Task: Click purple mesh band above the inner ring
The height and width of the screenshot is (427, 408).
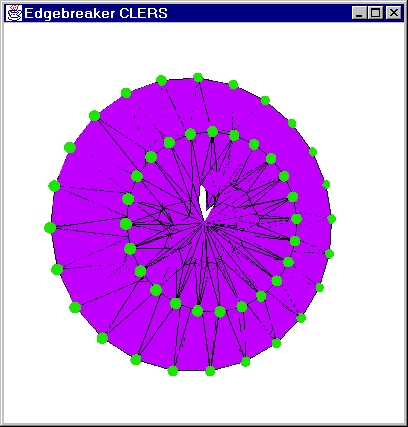Action: click(213, 107)
